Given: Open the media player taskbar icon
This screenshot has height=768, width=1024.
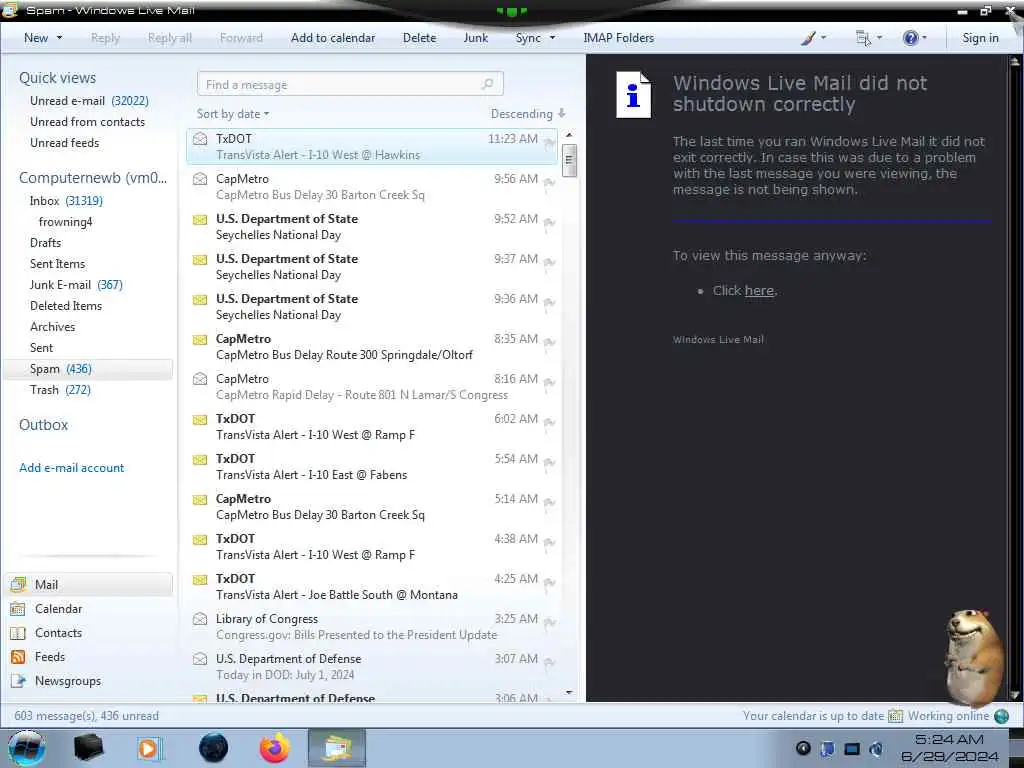Looking at the screenshot, I should (x=149, y=748).
